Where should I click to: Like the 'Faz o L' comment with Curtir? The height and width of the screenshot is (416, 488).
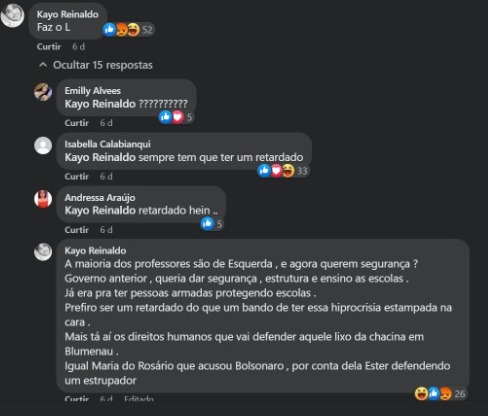point(49,47)
